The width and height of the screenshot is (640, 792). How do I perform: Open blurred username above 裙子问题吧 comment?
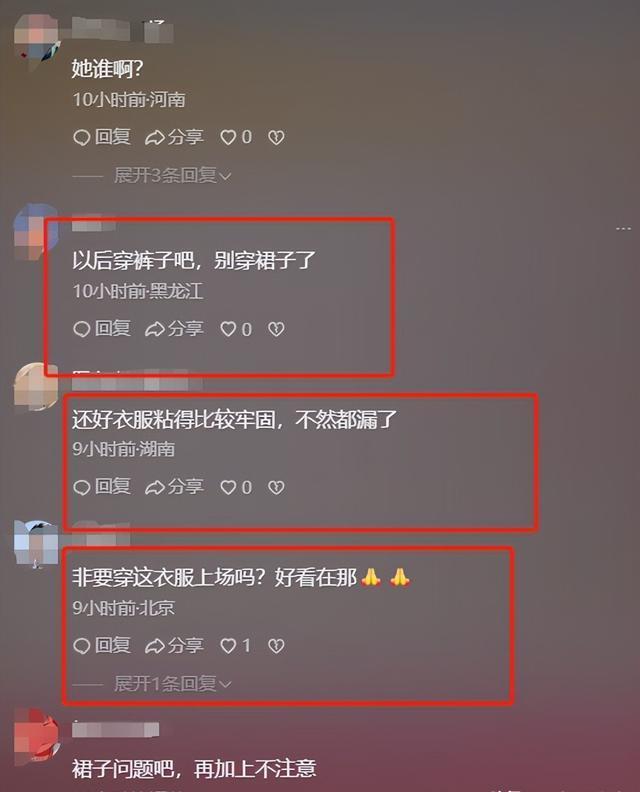click(116, 729)
